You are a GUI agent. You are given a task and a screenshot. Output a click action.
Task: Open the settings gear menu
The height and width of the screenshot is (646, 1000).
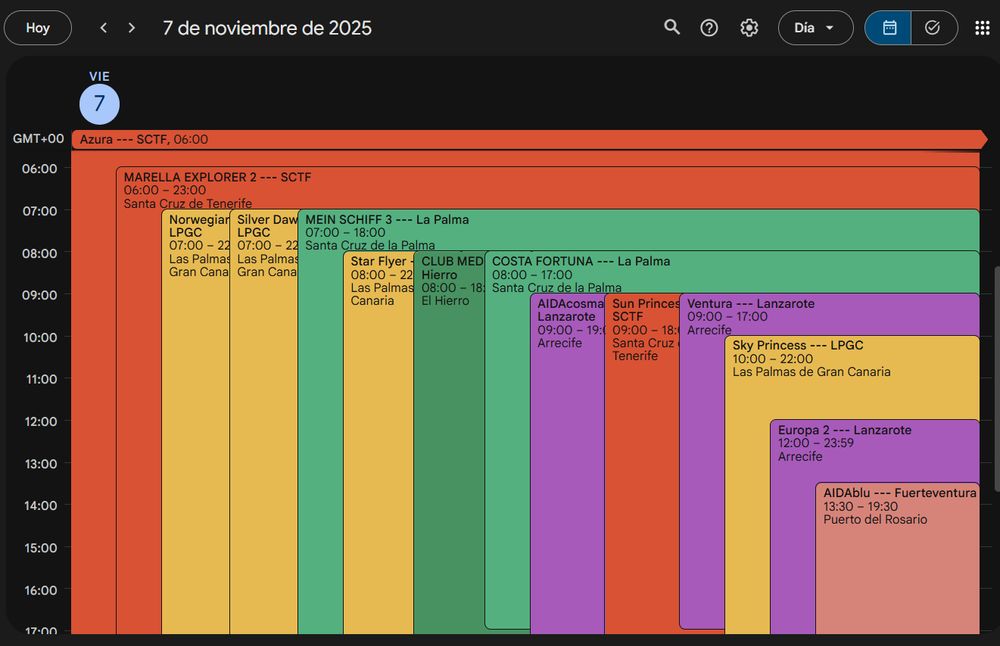(x=749, y=27)
